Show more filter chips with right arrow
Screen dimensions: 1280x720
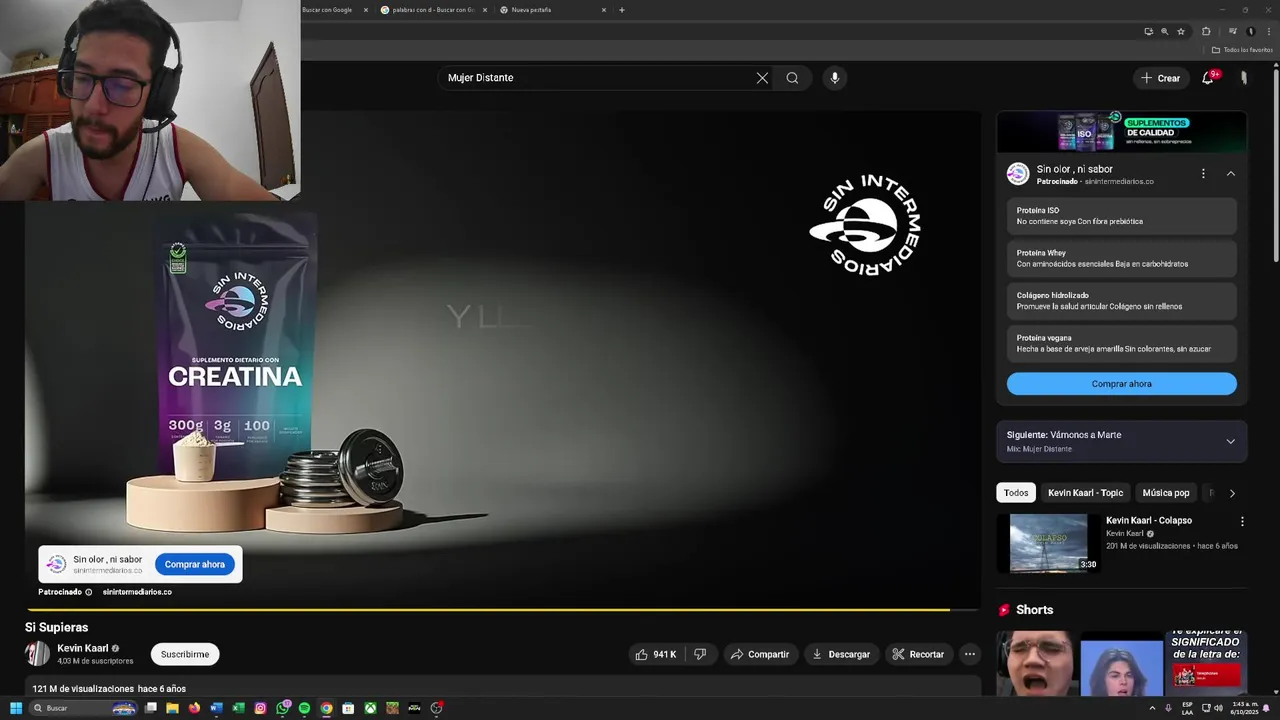1232,493
